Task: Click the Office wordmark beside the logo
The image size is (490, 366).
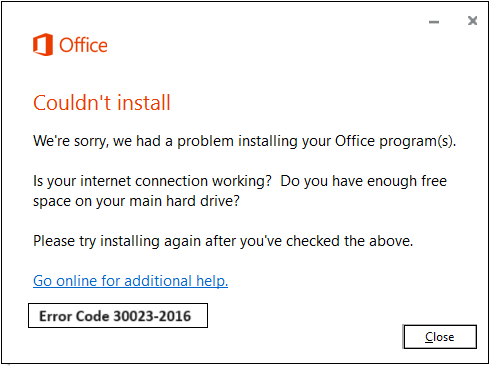Action: tap(83, 45)
